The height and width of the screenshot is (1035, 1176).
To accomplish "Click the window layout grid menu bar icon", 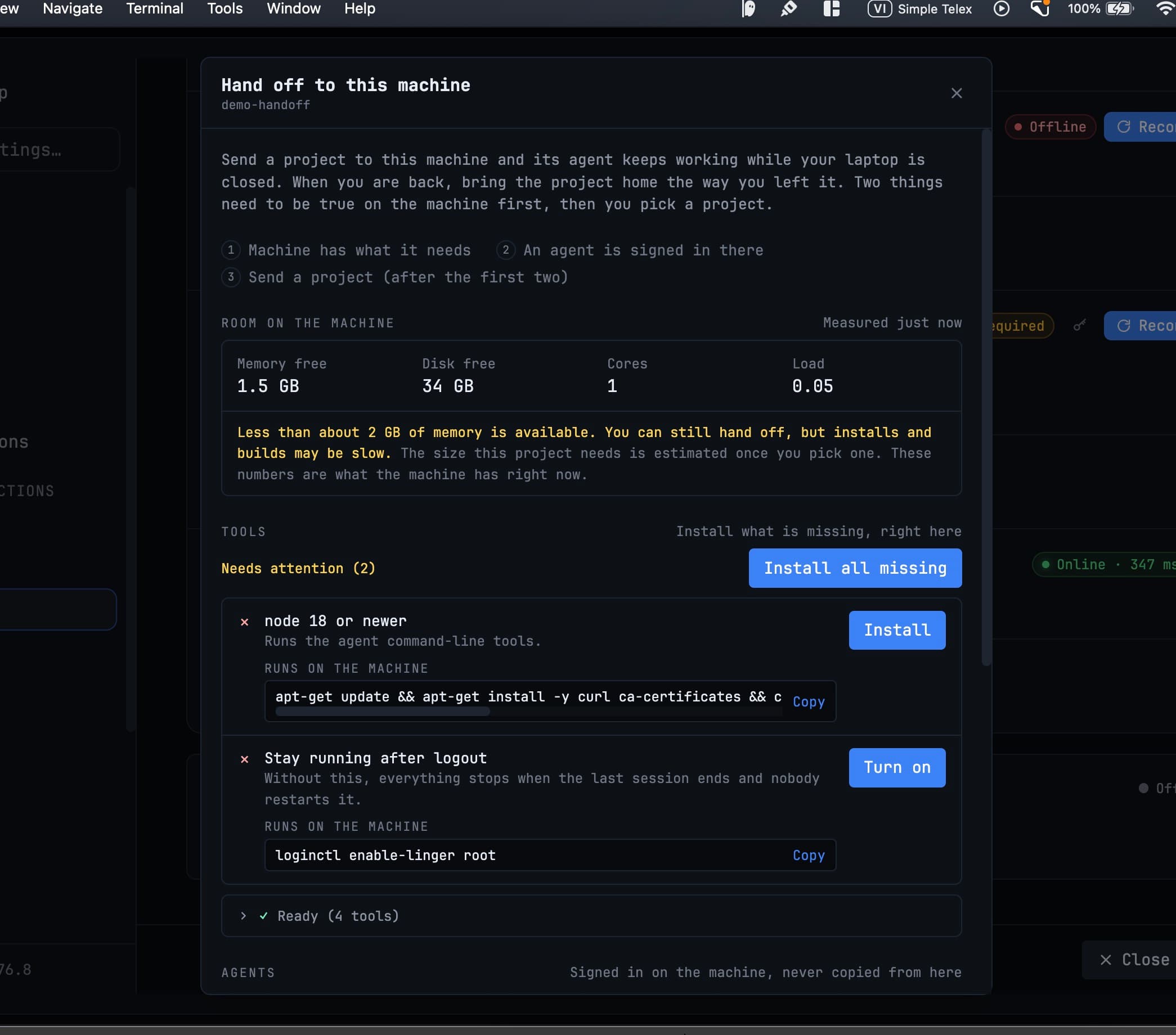I will pos(832,8).
